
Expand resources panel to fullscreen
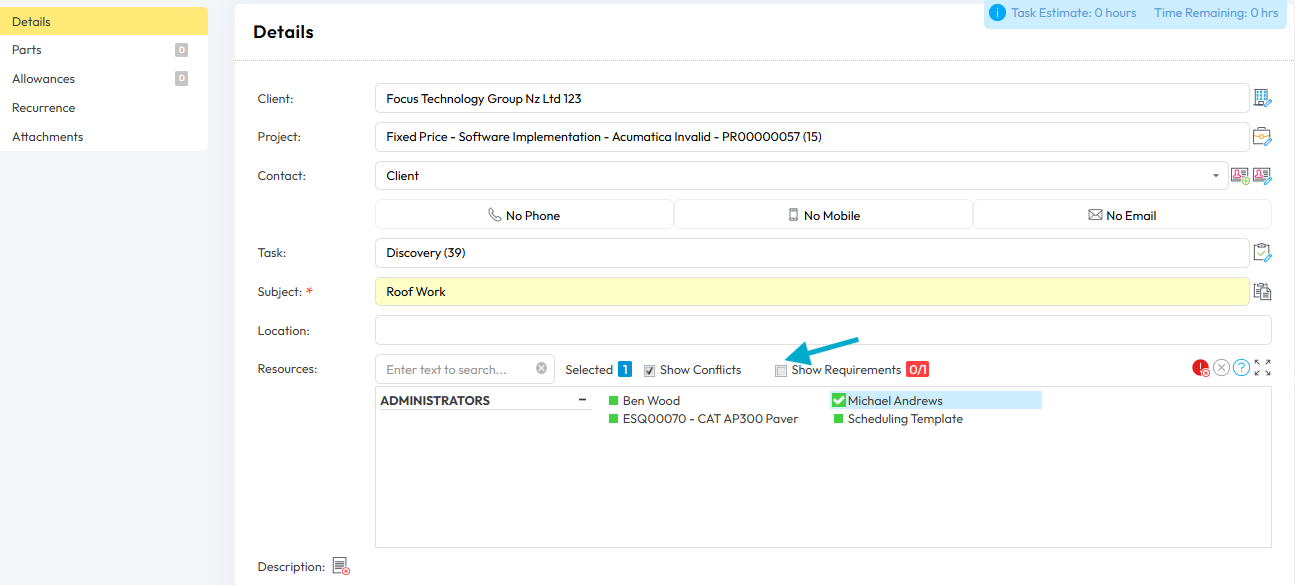(1262, 368)
